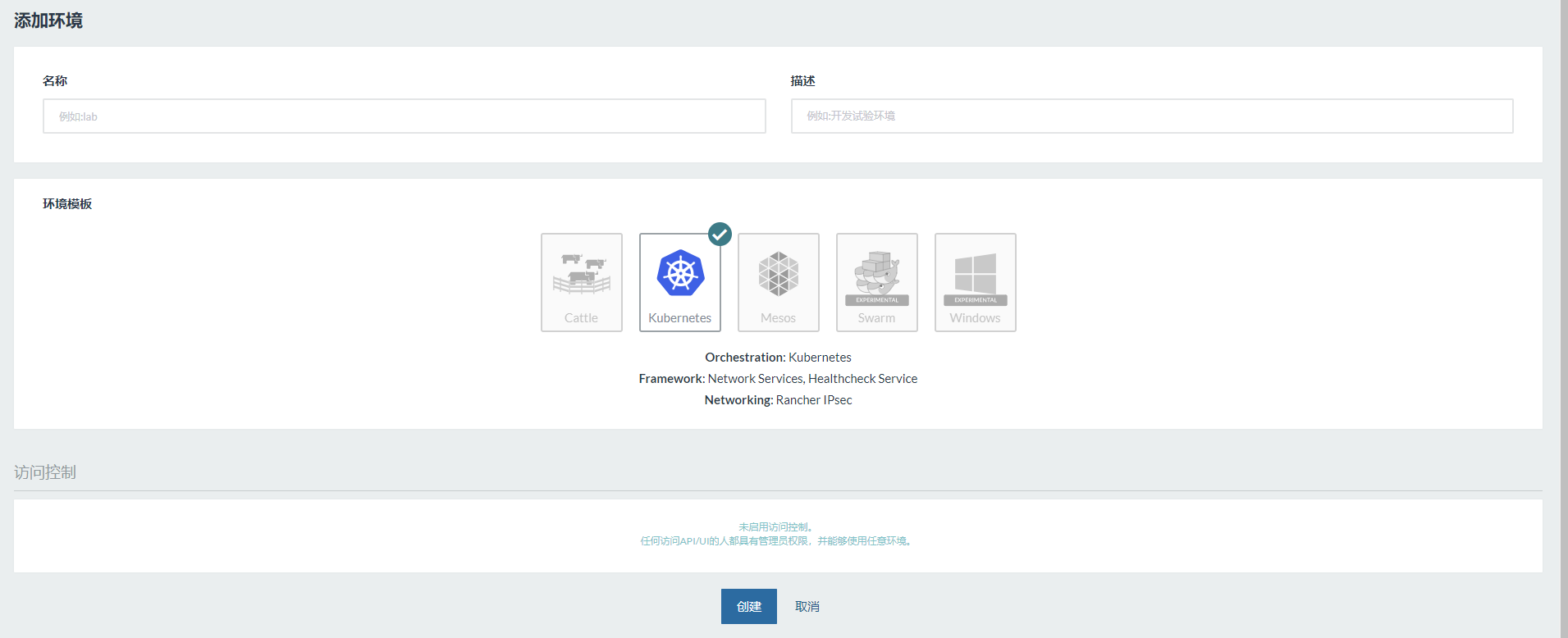Image resolution: width=1568 pixels, height=638 pixels.
Task: Click the EXPERIMENTAL badge on Windows
Action: point(975,300)
